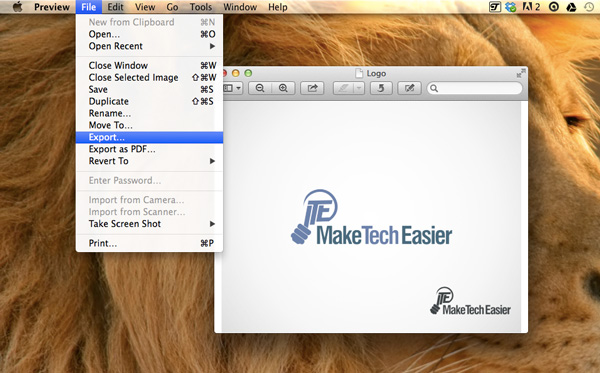The height and width of the screenshot is (373, 600).
Task: Open the Go menu
Action: [x=172, y=7]
